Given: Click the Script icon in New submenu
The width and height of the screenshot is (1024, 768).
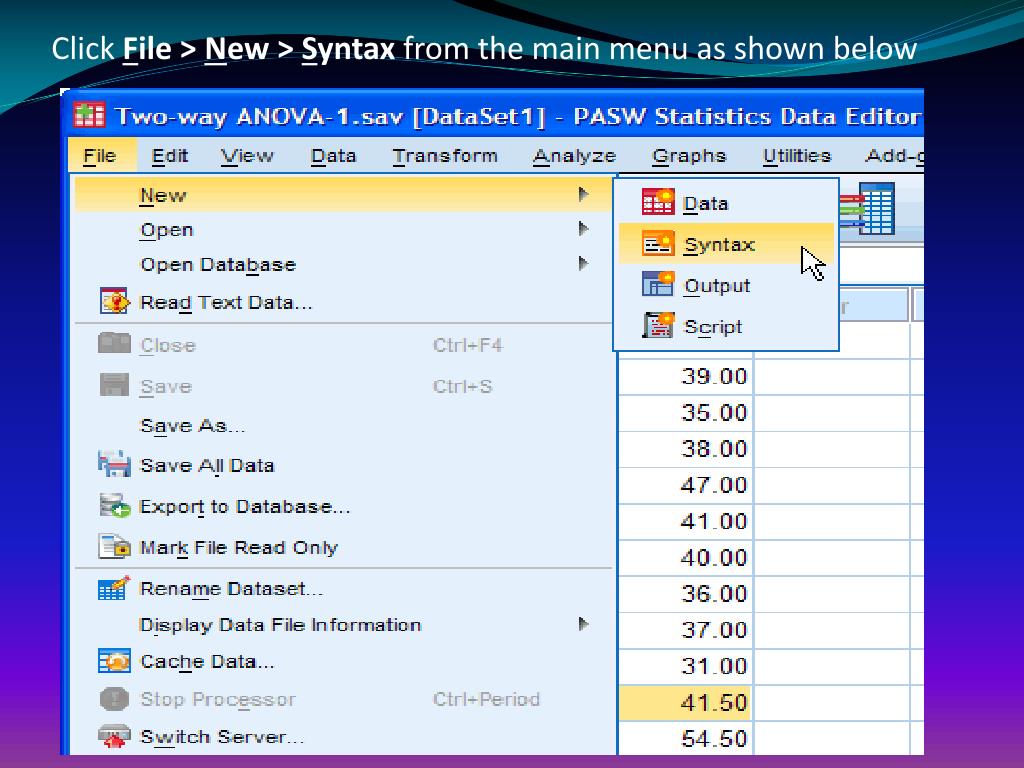Looking at the screenshot, I should (658, 325).
